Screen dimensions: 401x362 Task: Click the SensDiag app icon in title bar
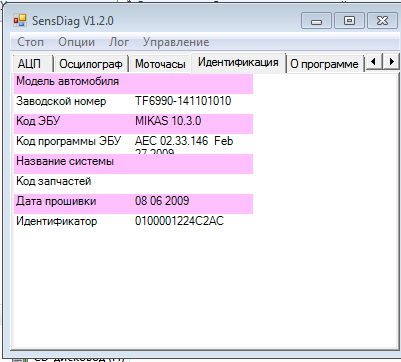(x=20, y=21)
